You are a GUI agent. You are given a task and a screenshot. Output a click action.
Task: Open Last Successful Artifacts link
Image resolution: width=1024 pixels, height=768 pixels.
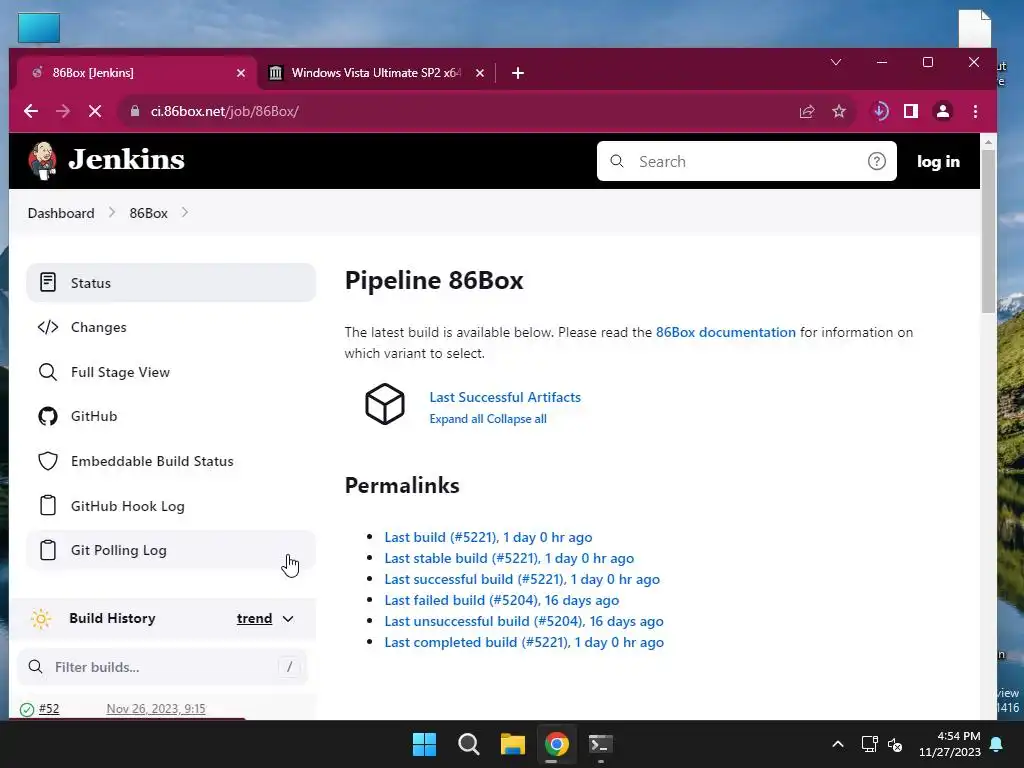pos(505,396)
